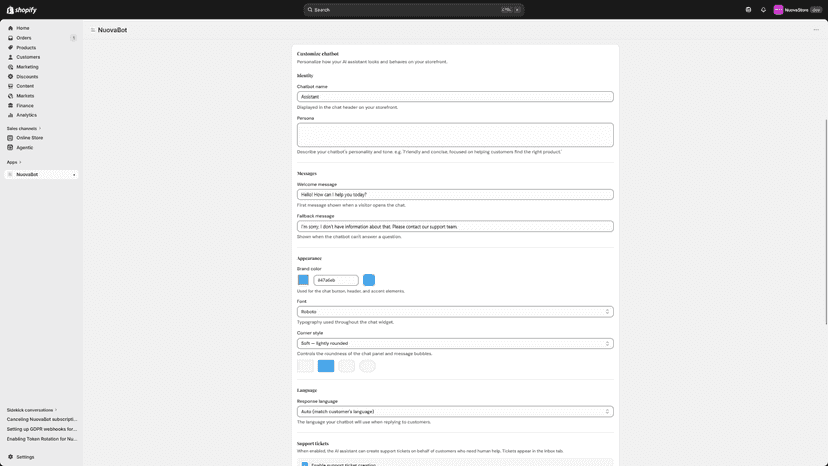Click the Shopify logo

click(22, 10)
